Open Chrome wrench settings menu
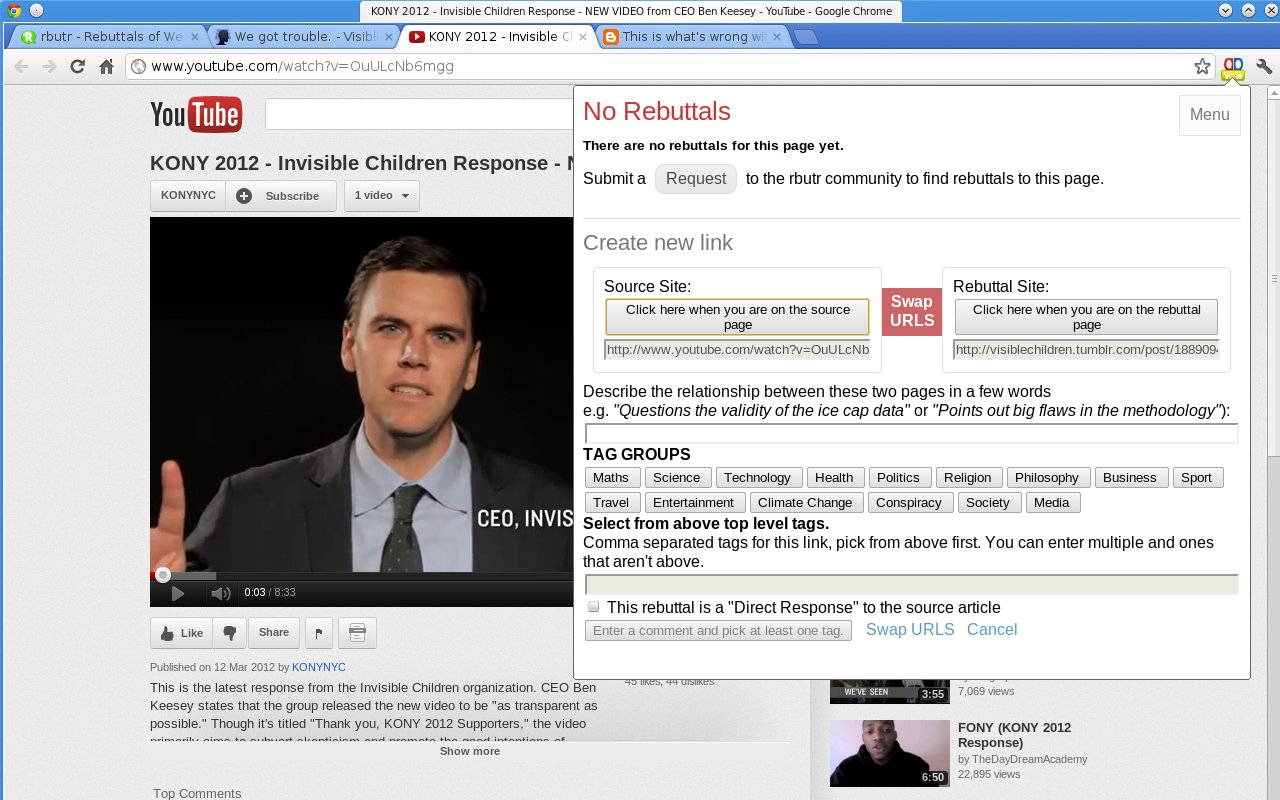The image size is (1280, 800). tap(1264, 67)
